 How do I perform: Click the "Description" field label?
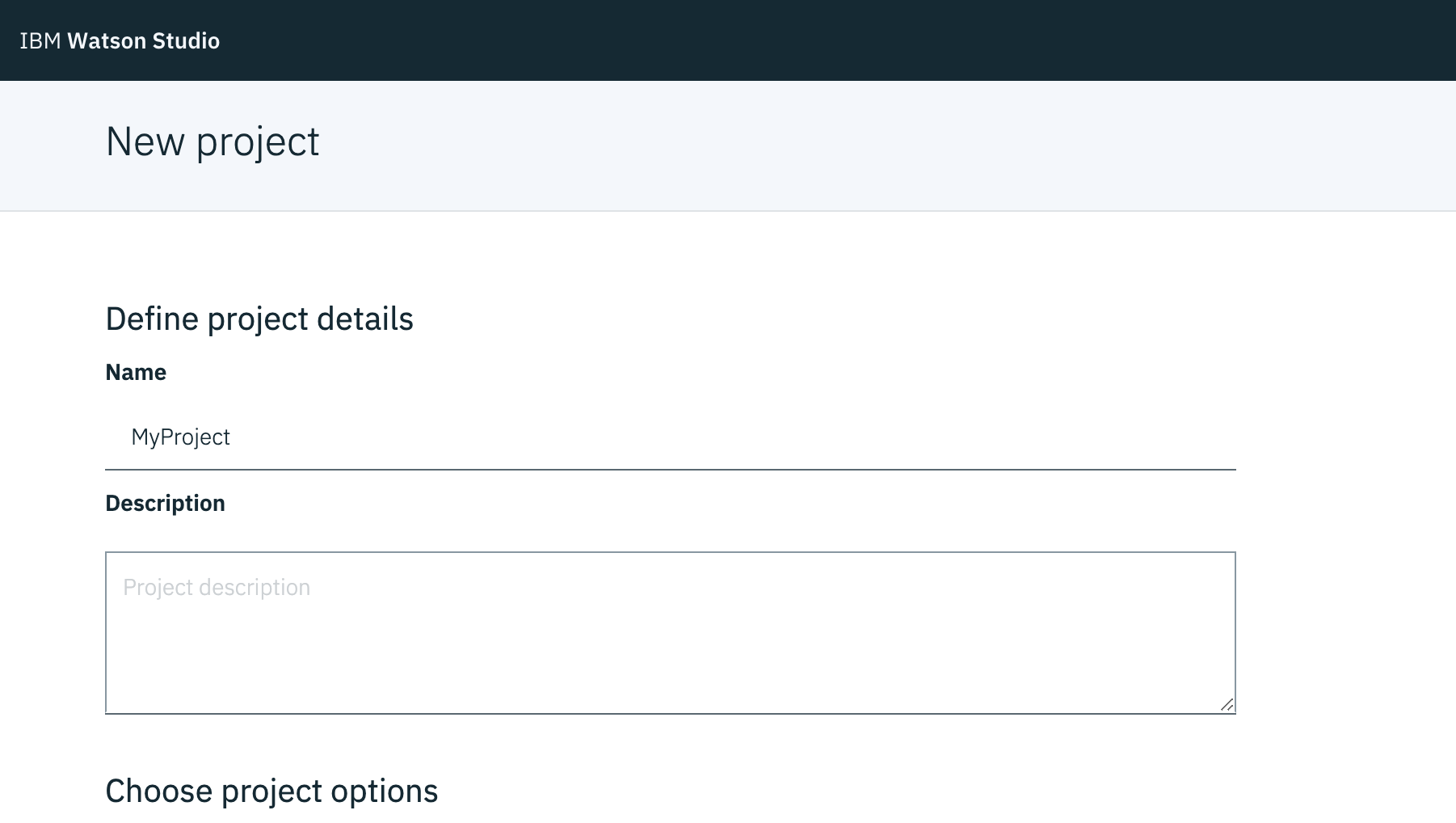click(165, 504)
